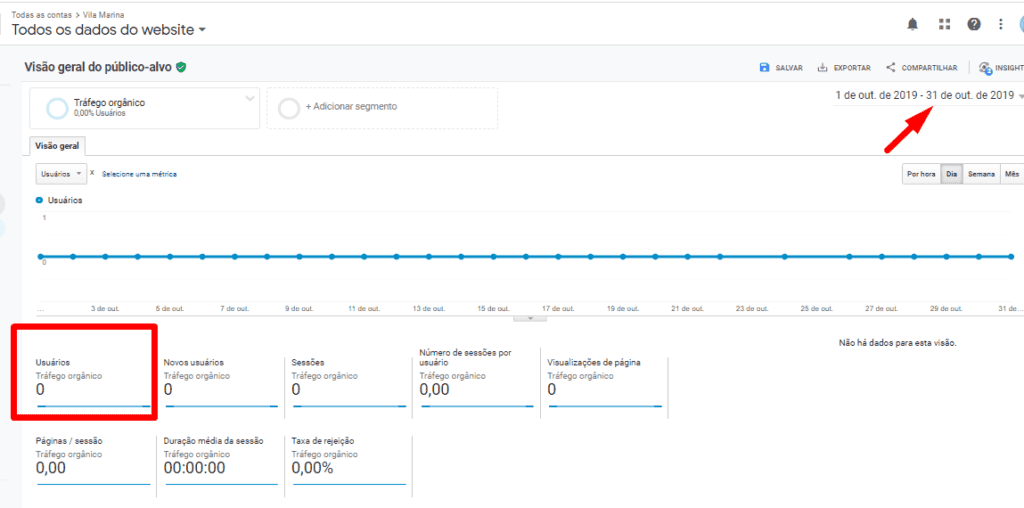Click the Salvar save icon

[x=765, y=68]
